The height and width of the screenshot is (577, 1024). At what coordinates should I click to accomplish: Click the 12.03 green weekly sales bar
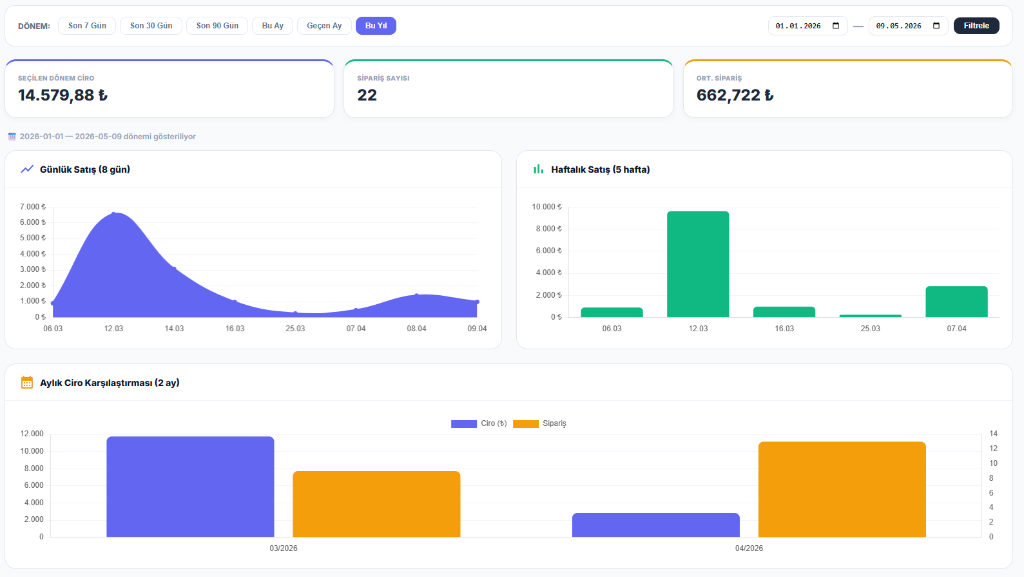coord(698,264)
